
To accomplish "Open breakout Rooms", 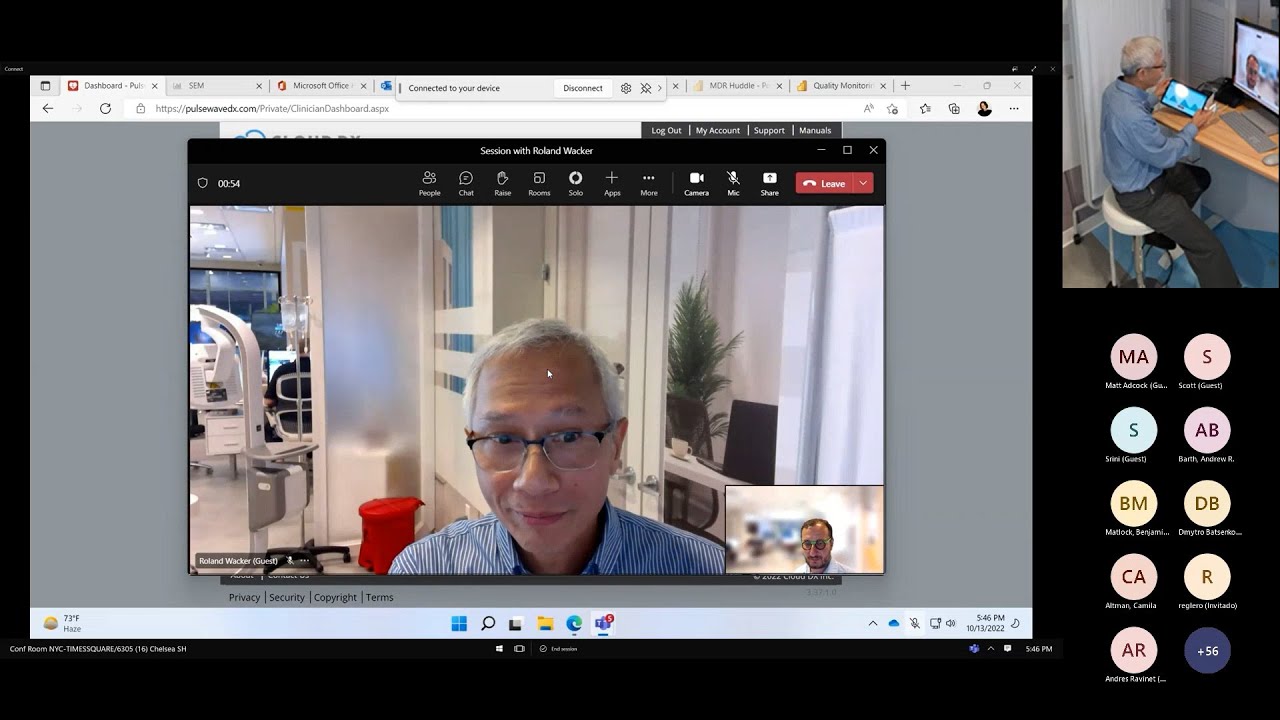I will click(x=539, y=183).
